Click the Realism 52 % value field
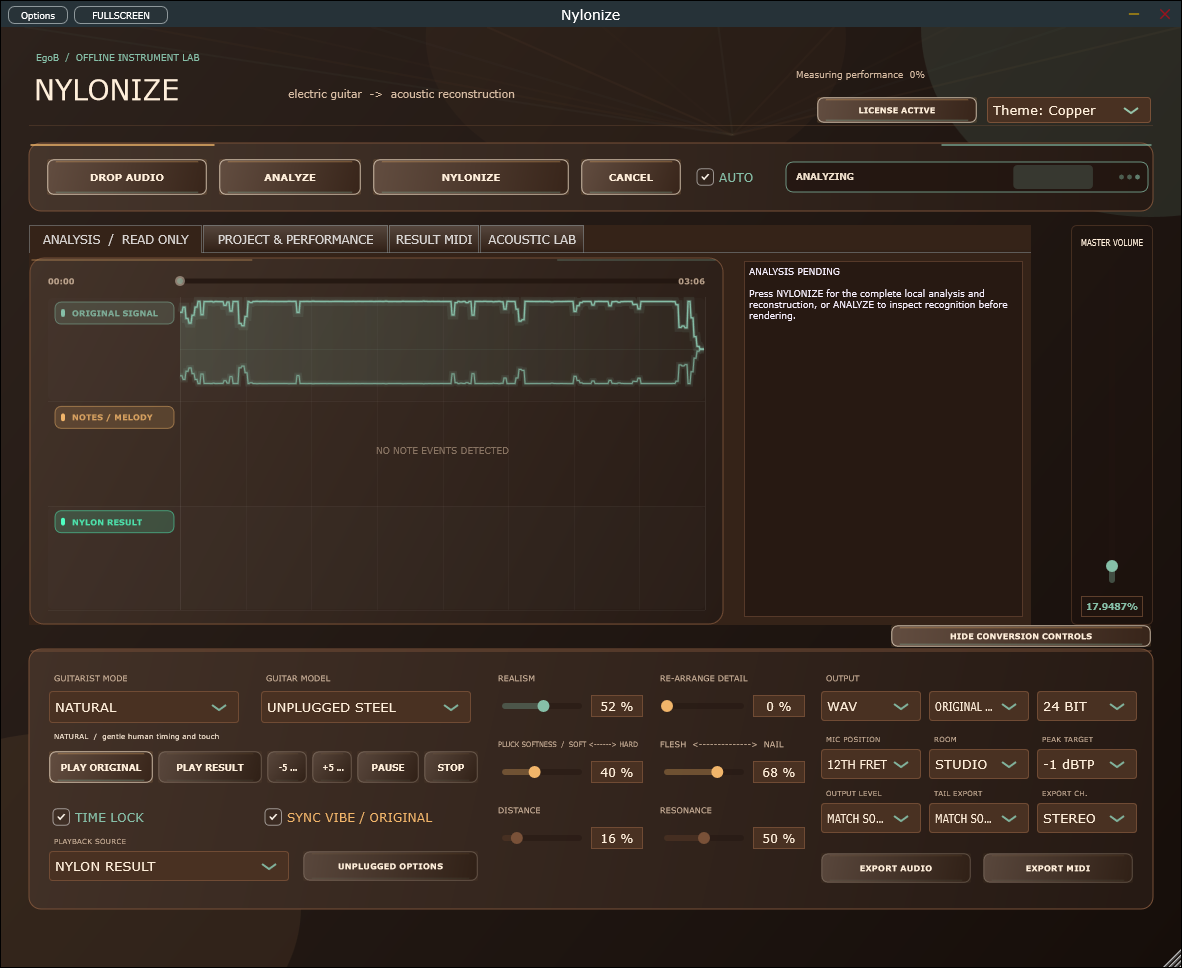The image size is (1182, 968). click(x=617, y=706)
